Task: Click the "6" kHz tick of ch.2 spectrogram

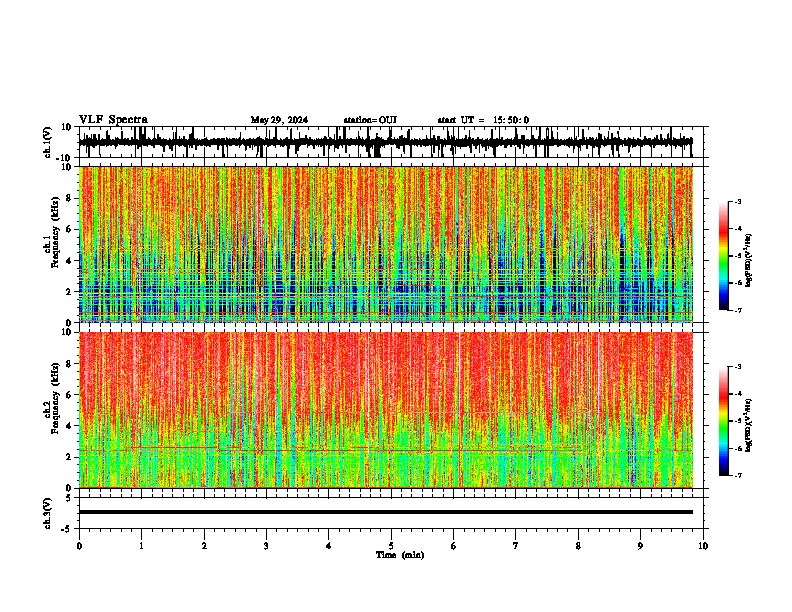Action: tap(70, 394)
